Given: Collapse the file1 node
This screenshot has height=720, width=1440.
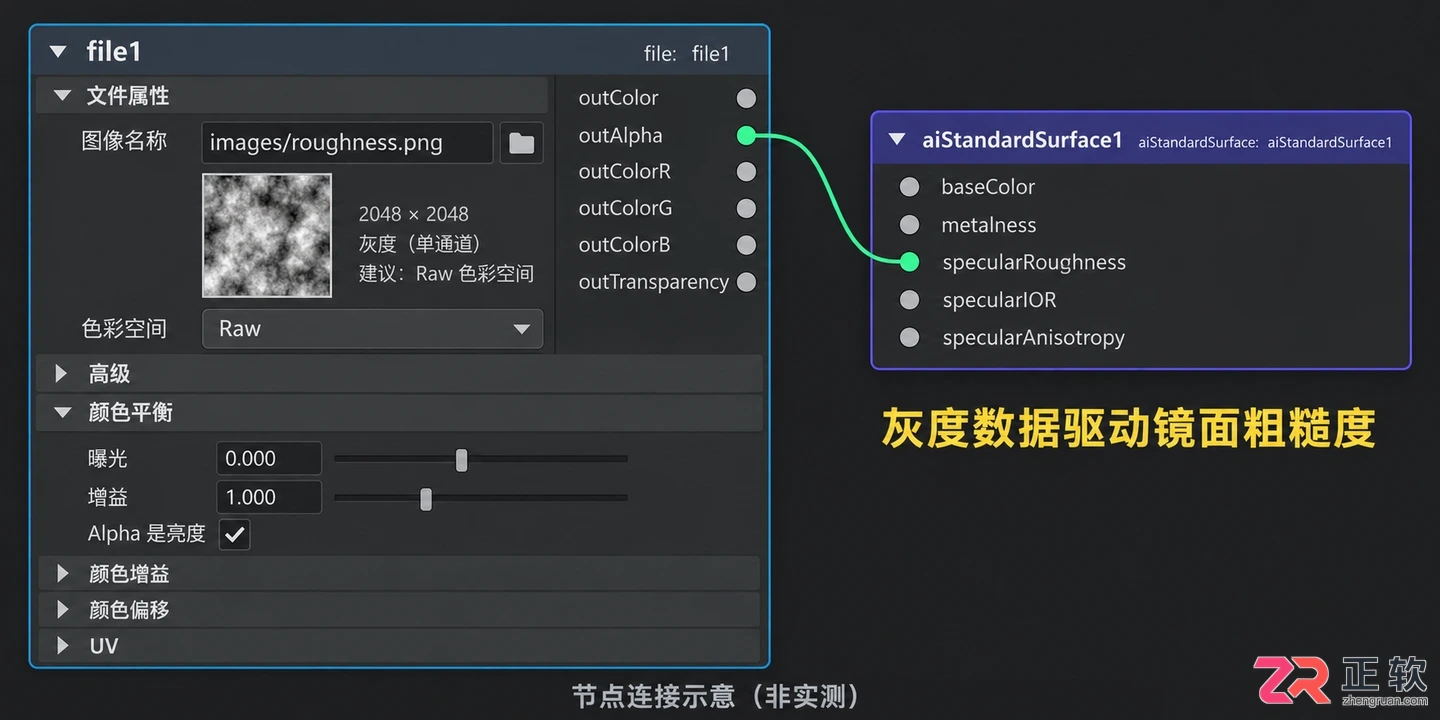Looking at the screenshot, I should tap(58, 52).
